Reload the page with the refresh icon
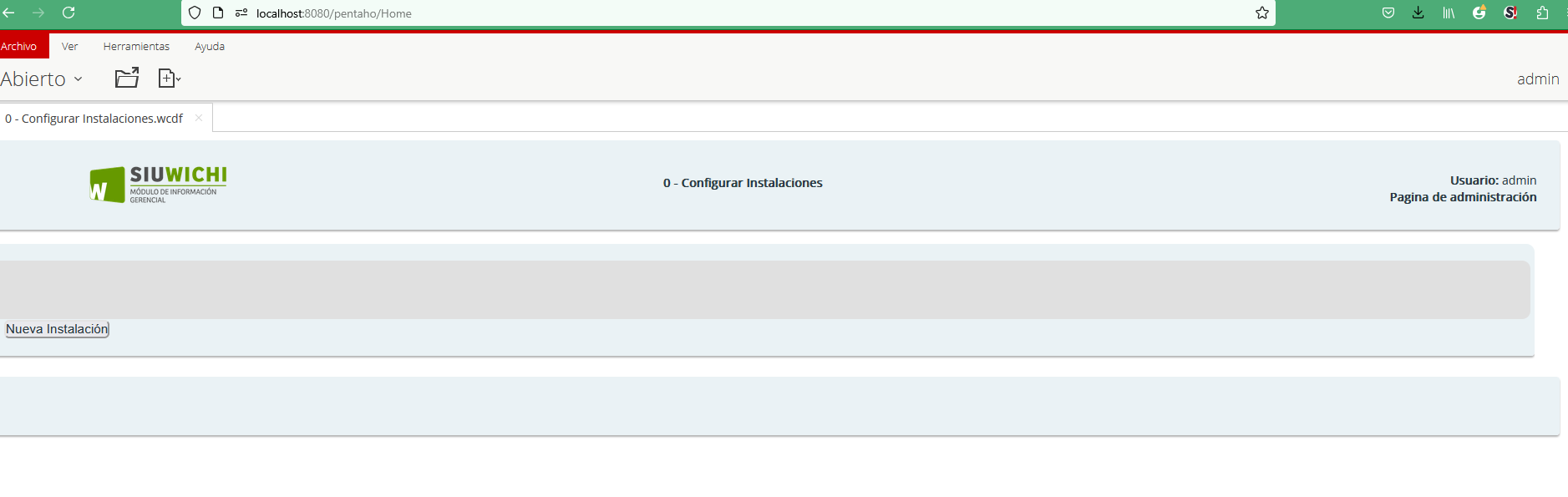Image resolution: width=1568 pixels, height=497 pixels. point(69,13)
